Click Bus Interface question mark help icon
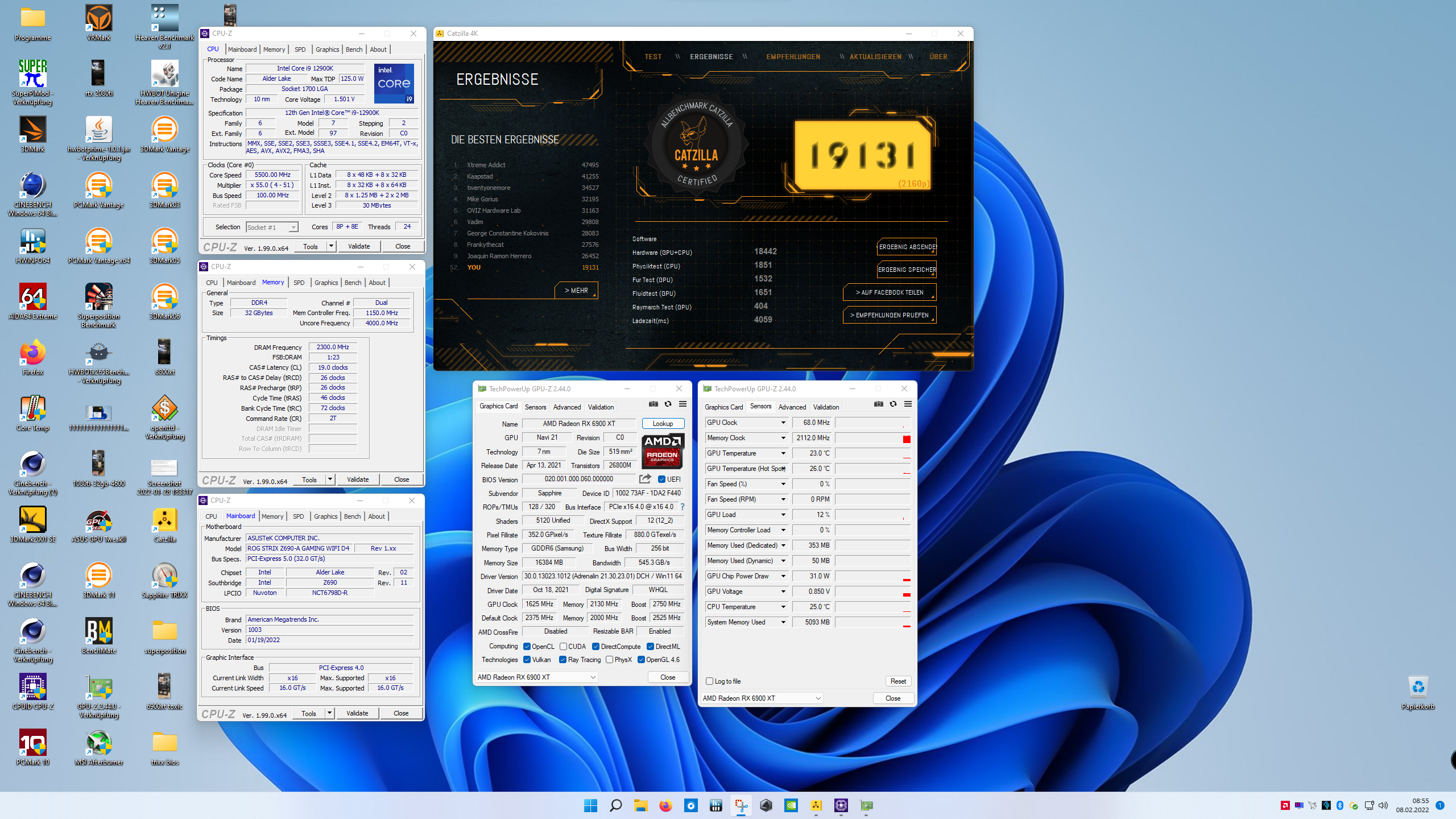The image size is (1456, 819). coord(682,507)
